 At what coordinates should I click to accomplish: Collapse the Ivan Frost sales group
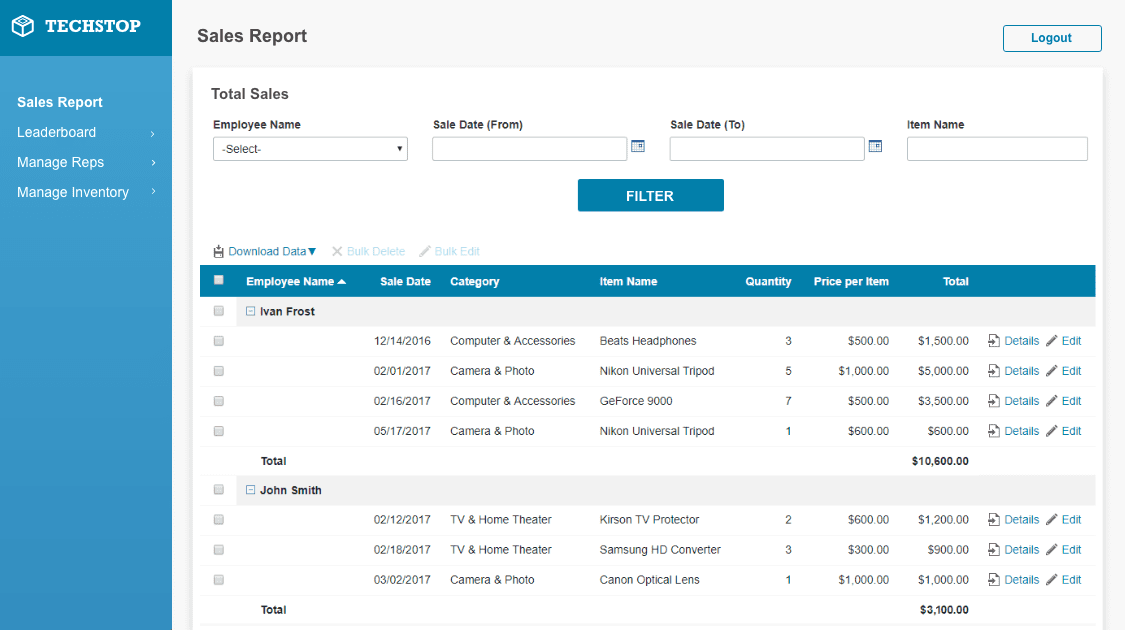(249, 311)
